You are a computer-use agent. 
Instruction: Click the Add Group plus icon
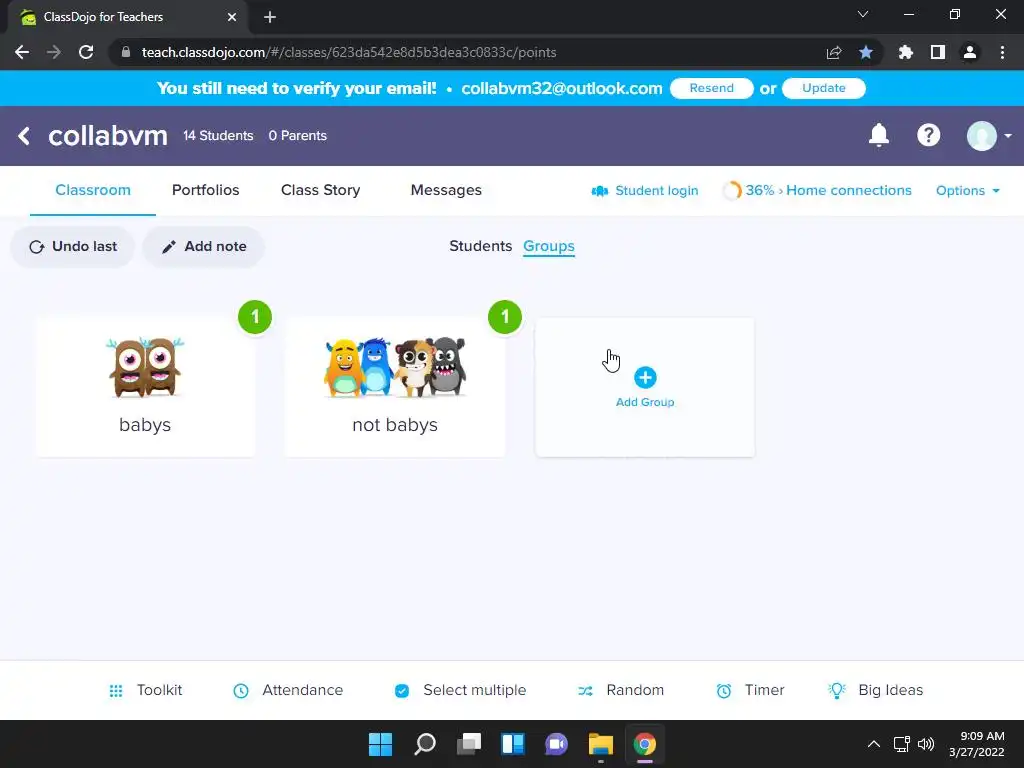click(x=645, y=377)
